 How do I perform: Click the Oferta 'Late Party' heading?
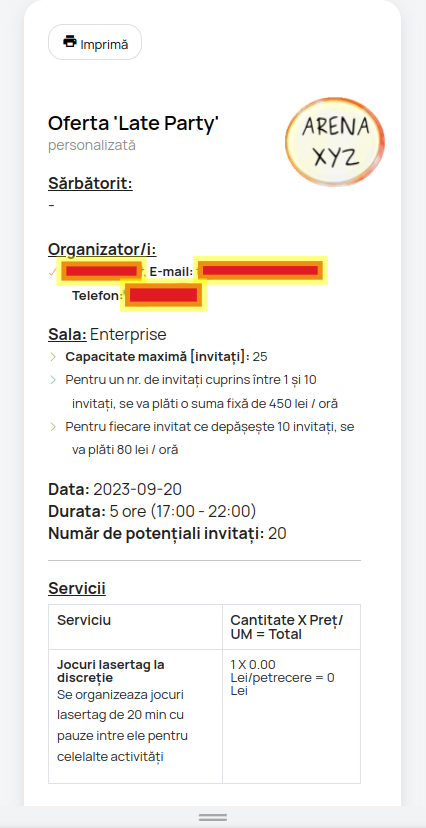point(134,124)
